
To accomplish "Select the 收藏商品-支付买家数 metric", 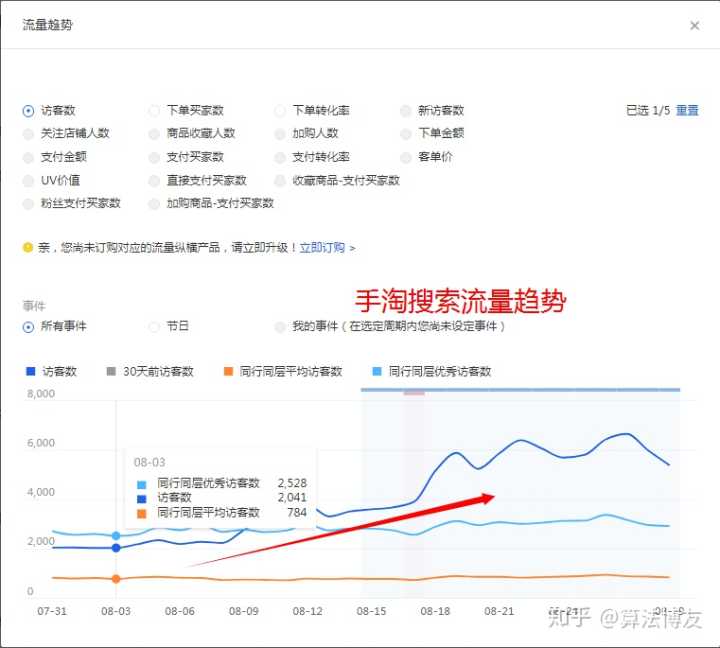I will [280, 181].
